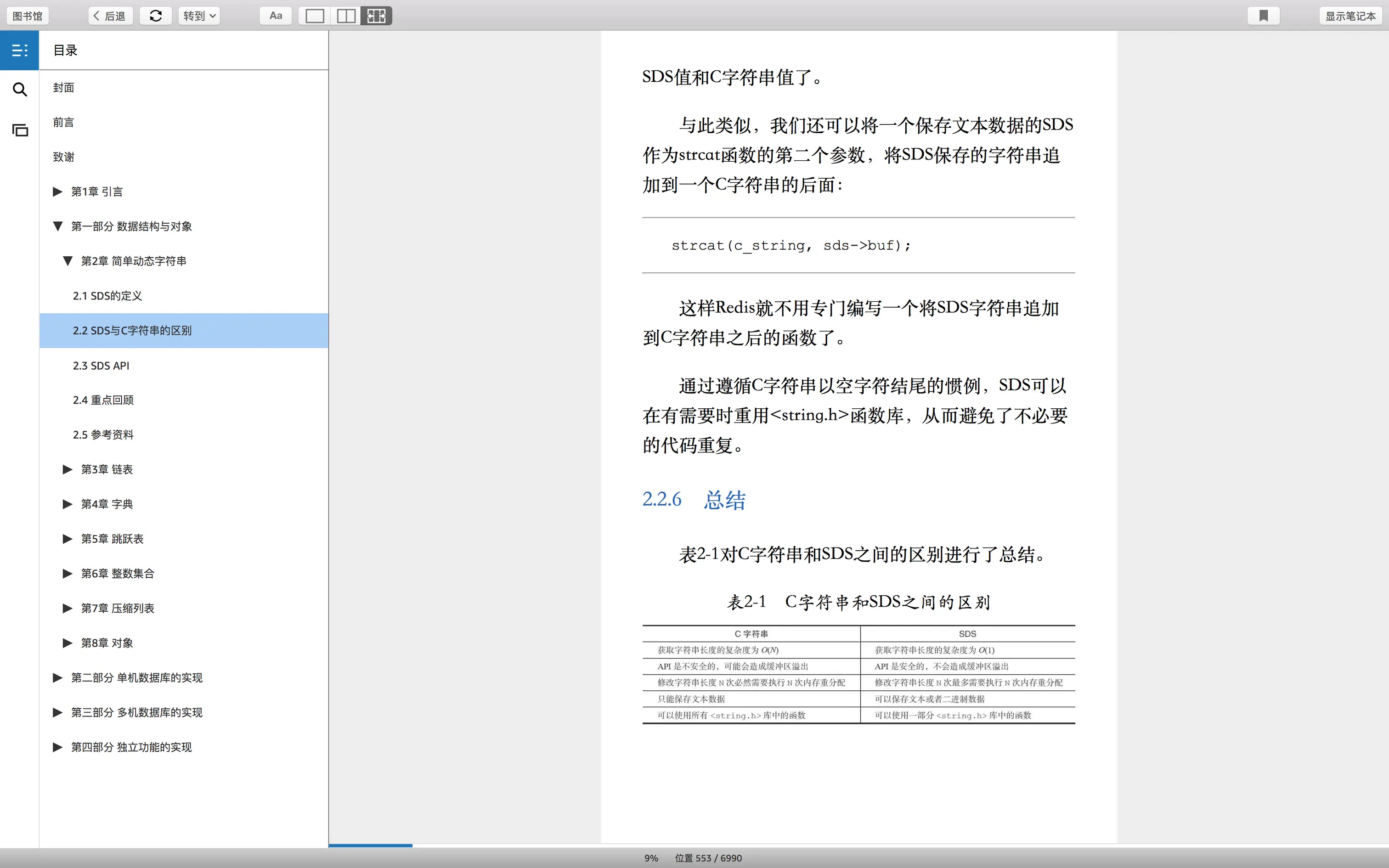Open 2.1 SDS的定义 section
1389x868 pixels.
[x=107, y=296]
